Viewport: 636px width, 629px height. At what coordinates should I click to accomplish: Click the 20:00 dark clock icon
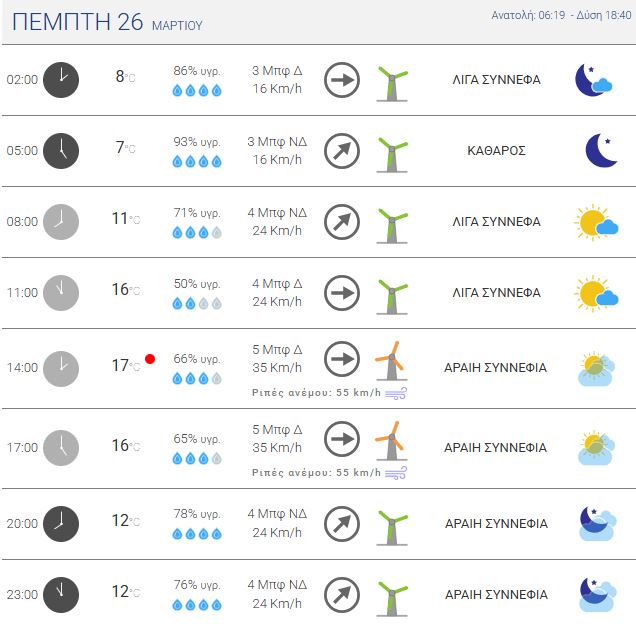point(61,523)
